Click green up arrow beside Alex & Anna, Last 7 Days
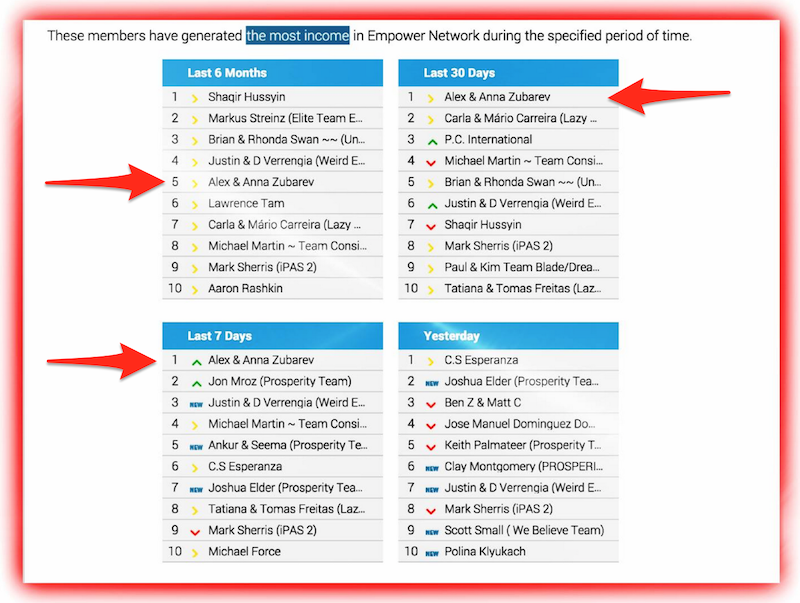 click(x=196, y=362)
